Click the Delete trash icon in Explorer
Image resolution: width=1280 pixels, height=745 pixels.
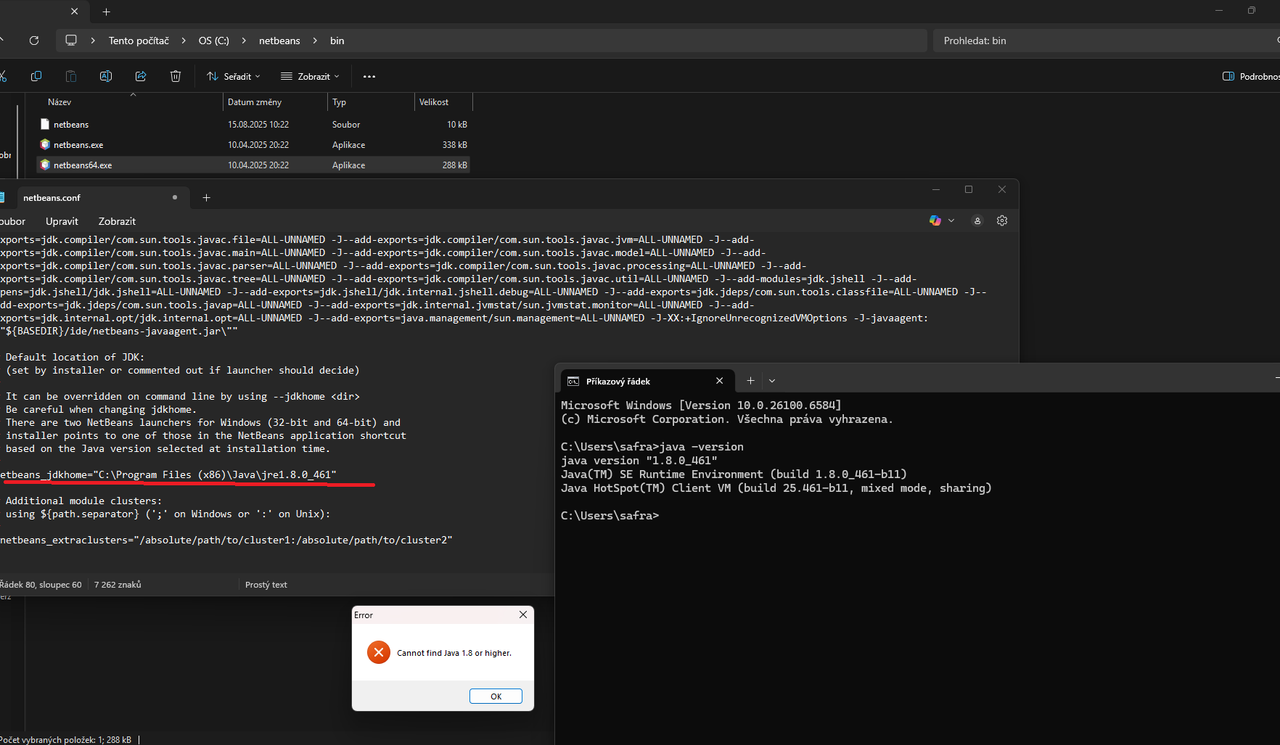coord(175,76)
